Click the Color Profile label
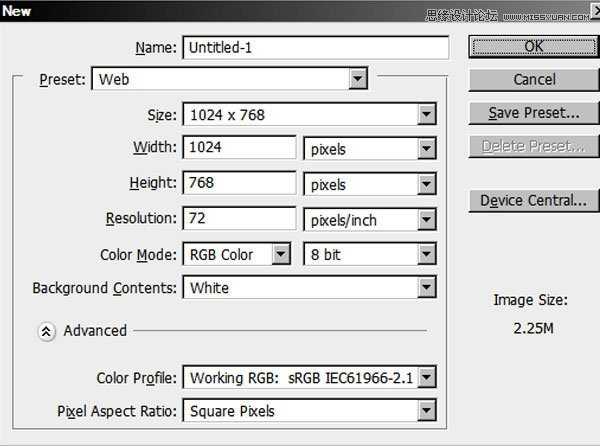This screenshot has height=447, width=600. pyautogui.click(x=137, y=378)
